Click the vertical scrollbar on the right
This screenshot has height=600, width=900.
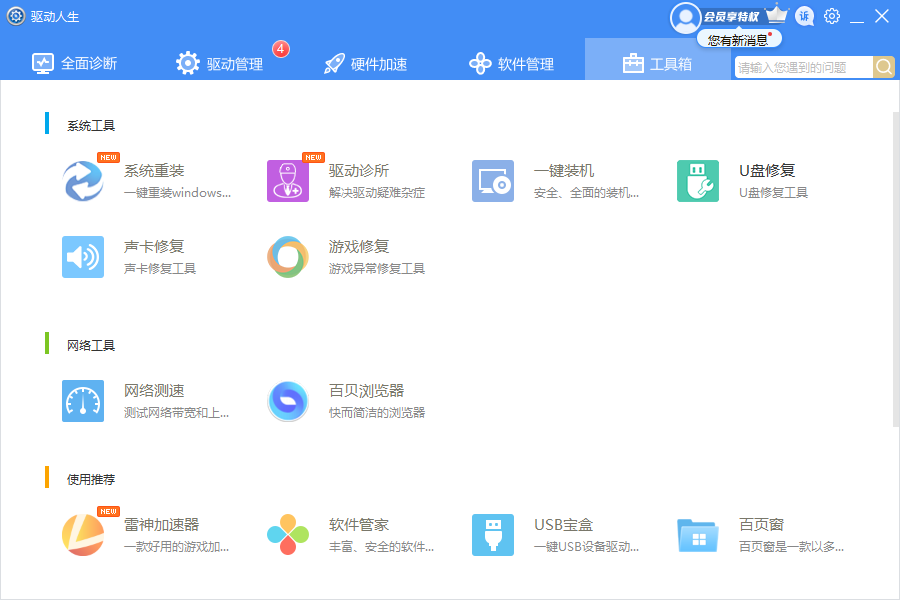[x=895, y=270]
